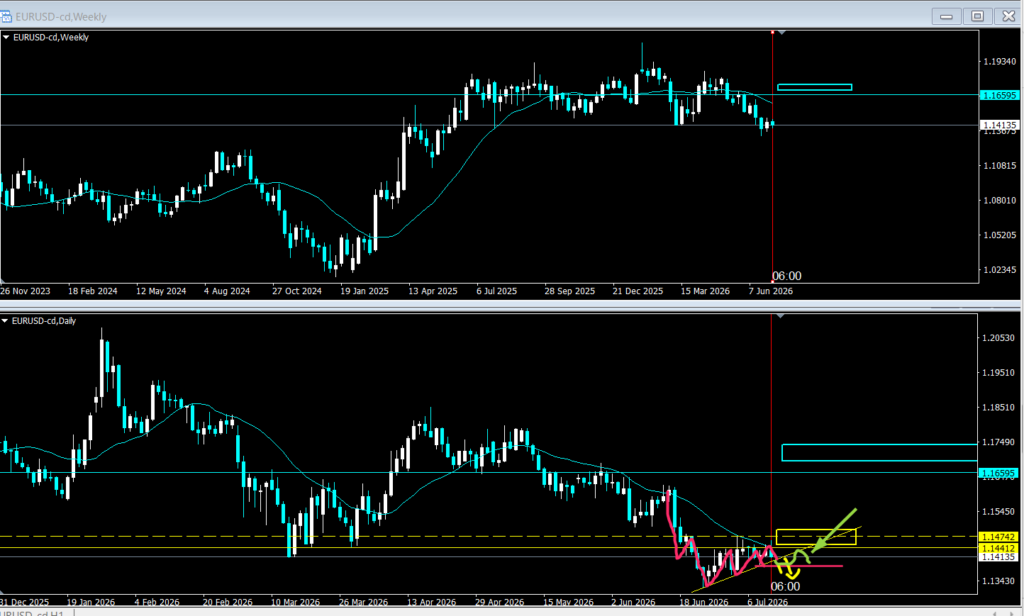This screenshot has width=1024, height=616.
Task: Click the title bar text EURUSD-cd,Weekly
Action: pos(61,16)
